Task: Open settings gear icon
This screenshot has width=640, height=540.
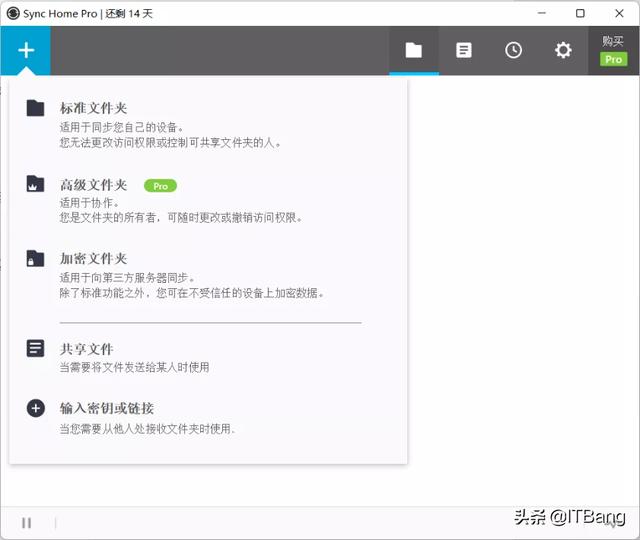Action: [563, 51]
